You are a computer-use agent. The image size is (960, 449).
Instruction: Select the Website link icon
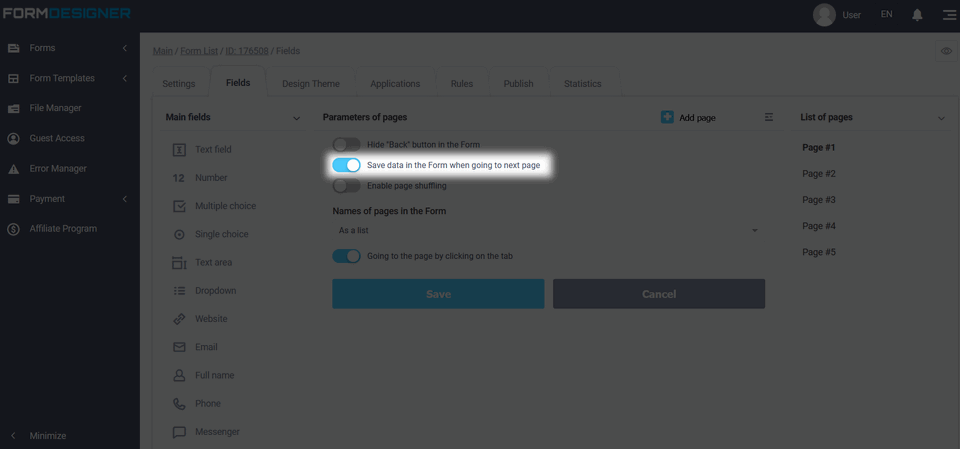[179, 319]
